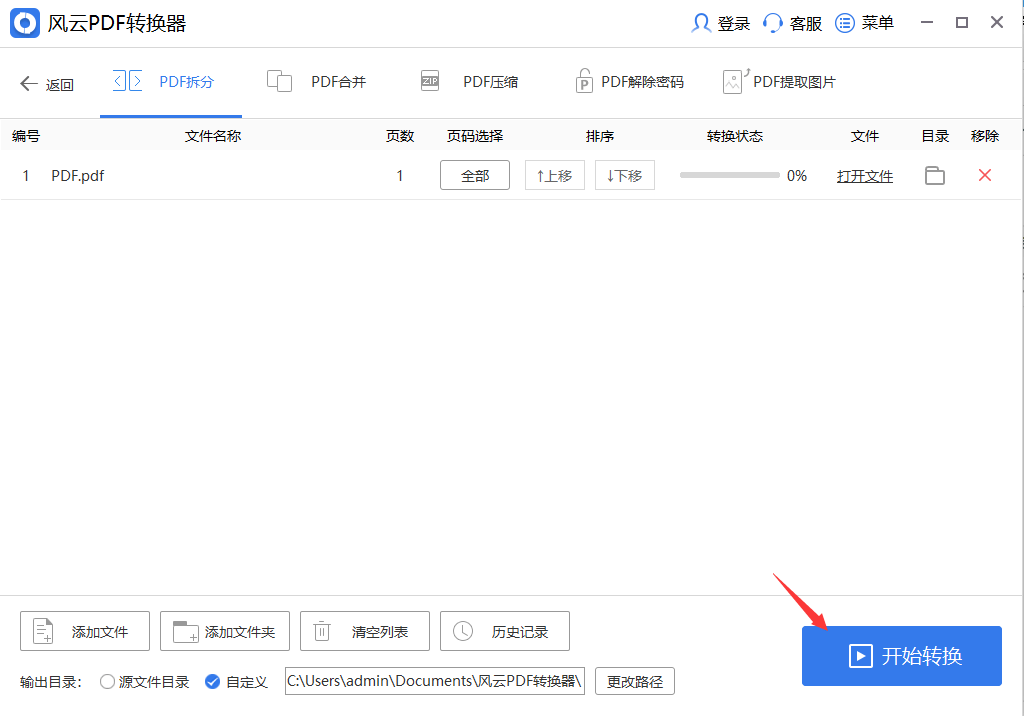Switch to the PDF解除密码 tab
This screenshot has height=716, width=1024.
click(x=630, y=82)
